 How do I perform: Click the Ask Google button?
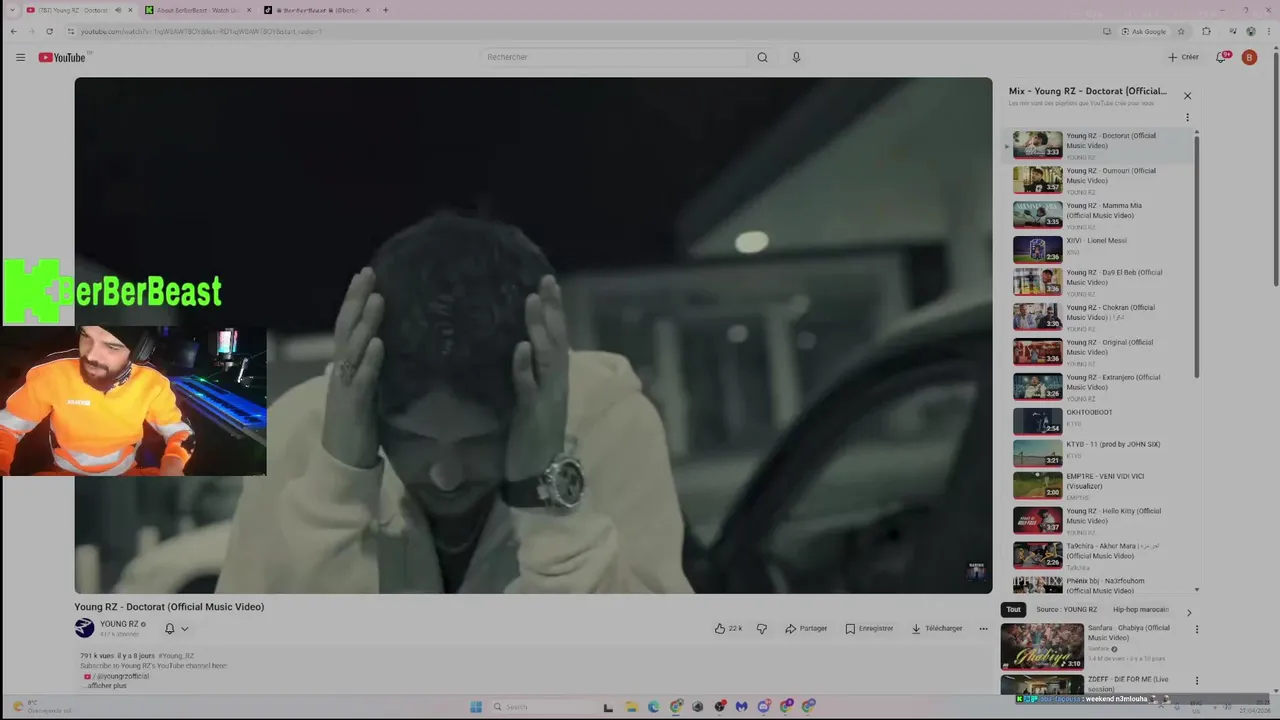coord(1143,31)
